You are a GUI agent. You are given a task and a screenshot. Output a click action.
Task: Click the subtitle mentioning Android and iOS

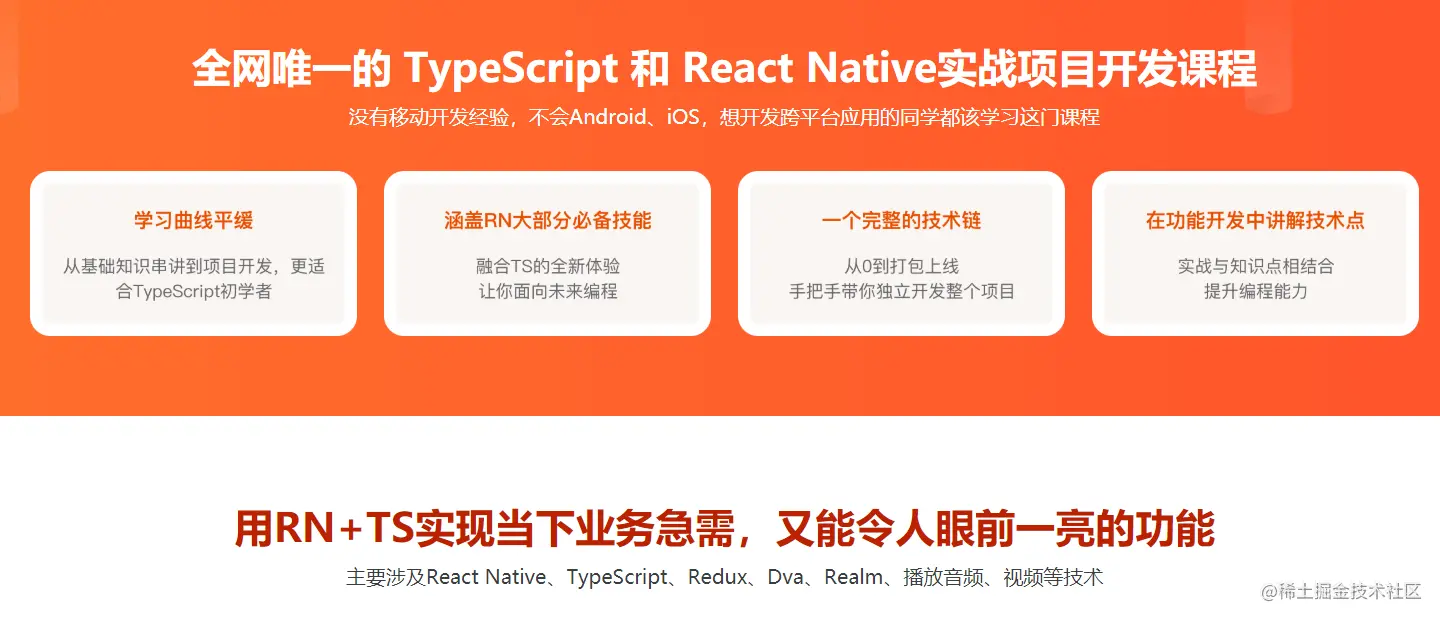pyautogui.click(x=724, y=117)
